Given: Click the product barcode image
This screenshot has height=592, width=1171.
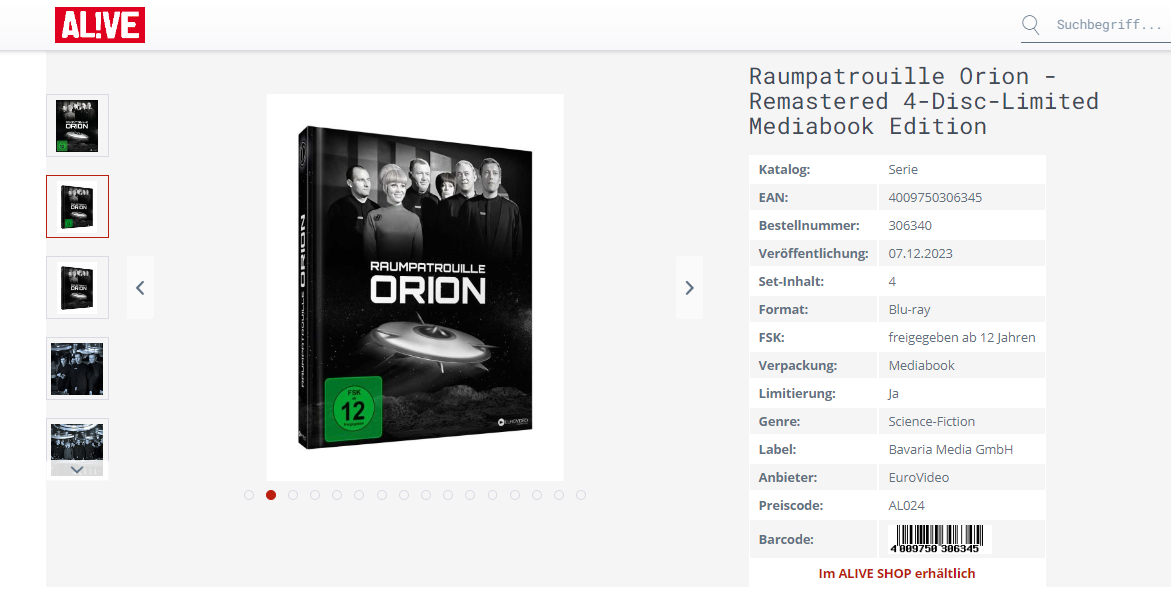Looking at the screenshot, I should tap(939, 538).
